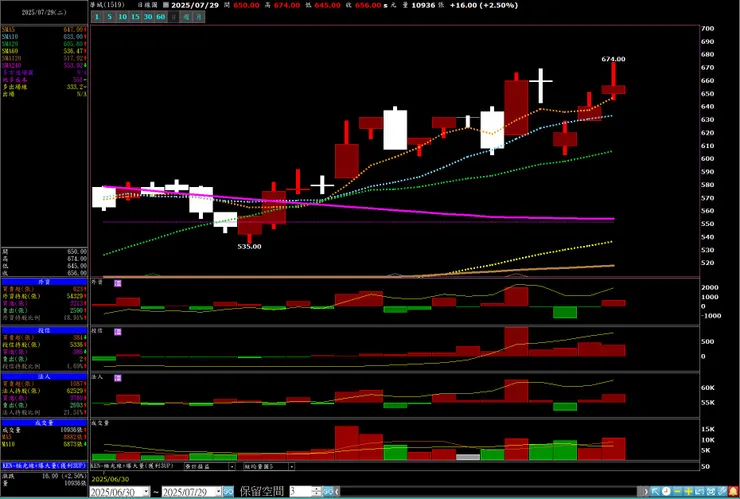
Task: Click the SMA5 647.00 legend row
Action: pos(44,30)
